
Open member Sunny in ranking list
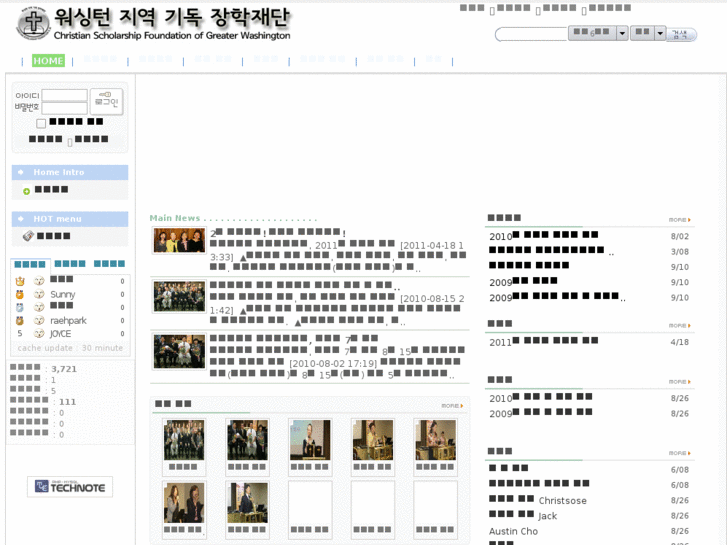click(63, 295)
